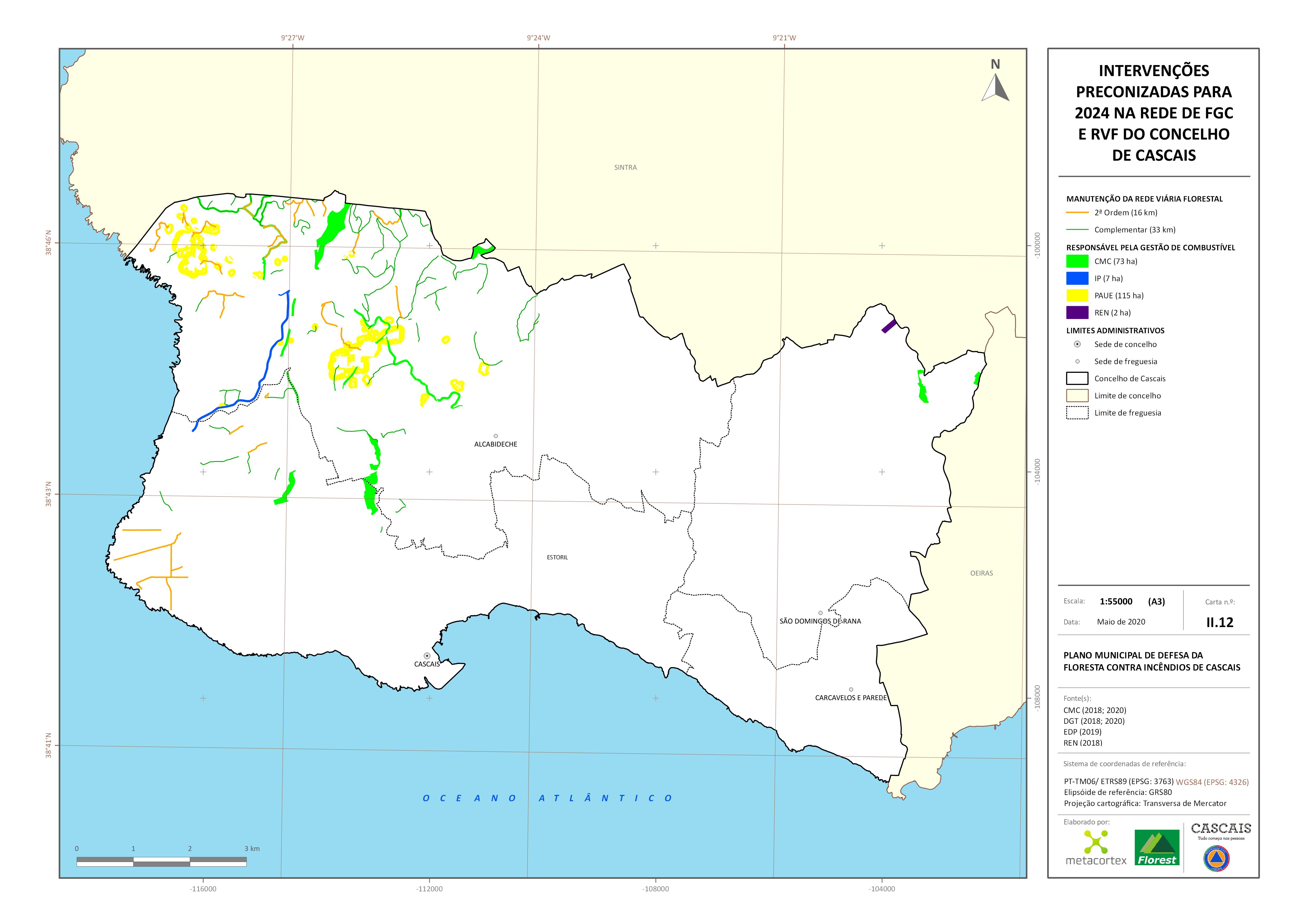Click the São Domingos de Rana seat marker
1307x924 pixels.
820,613
